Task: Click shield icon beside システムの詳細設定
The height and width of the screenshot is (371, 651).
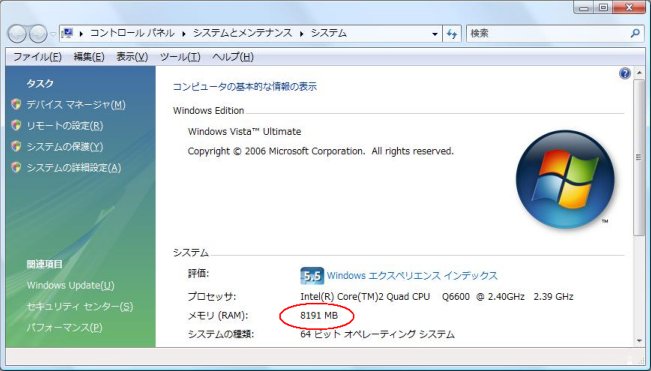Action: click(16, 167)
